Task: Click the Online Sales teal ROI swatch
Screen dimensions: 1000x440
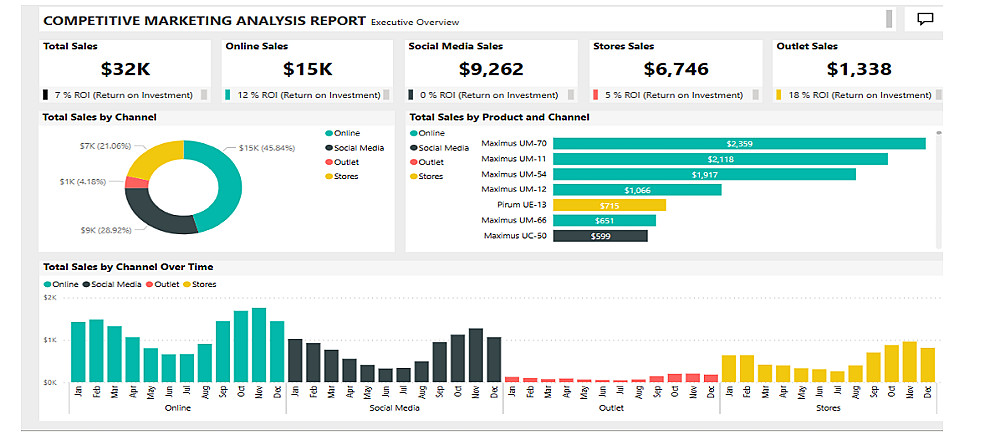Action: (x=228, y=95)
